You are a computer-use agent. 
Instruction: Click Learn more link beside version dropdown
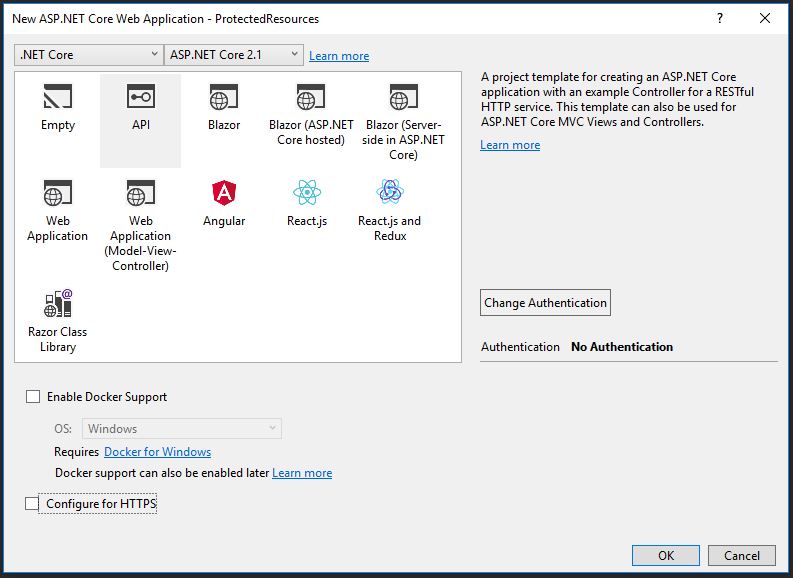pyautogui.click(x=339, y=56)
